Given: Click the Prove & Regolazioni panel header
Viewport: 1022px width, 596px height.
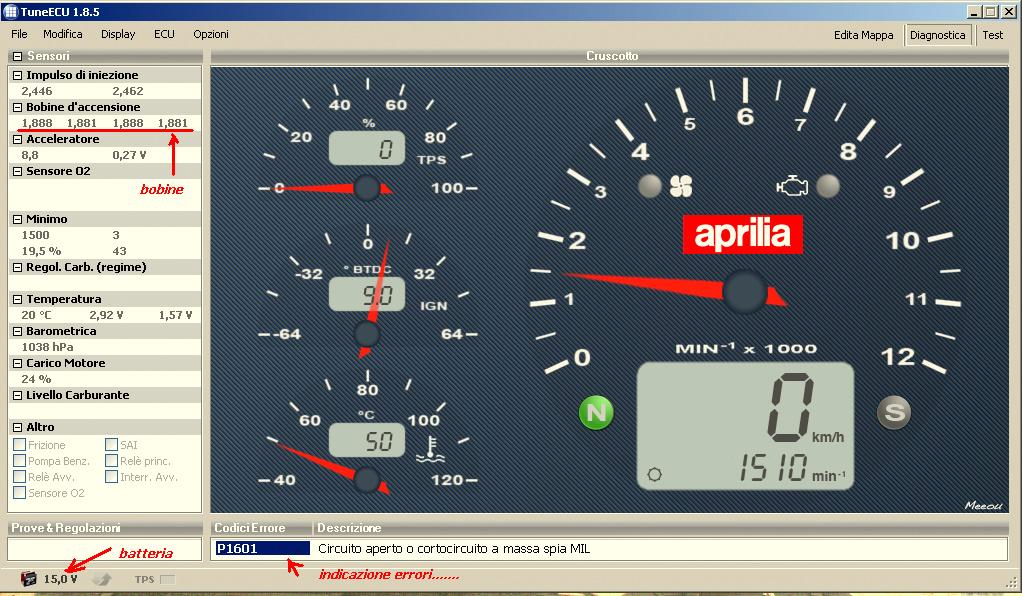Looking at the screenshot, I should [x=104, y=528].
